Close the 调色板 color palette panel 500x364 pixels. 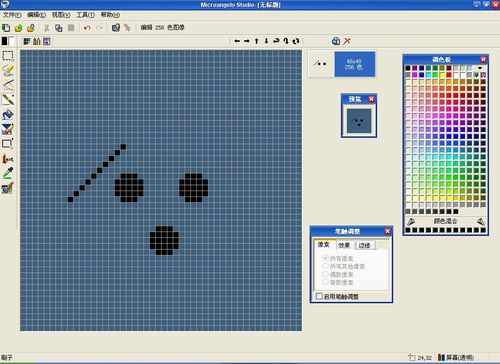[x=483, y=59]
